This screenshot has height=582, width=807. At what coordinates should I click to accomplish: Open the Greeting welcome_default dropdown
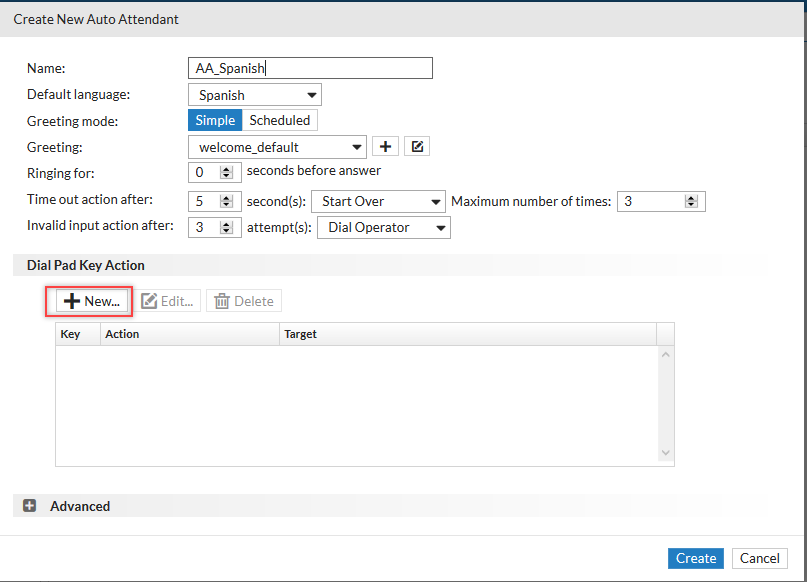[277, 147]
